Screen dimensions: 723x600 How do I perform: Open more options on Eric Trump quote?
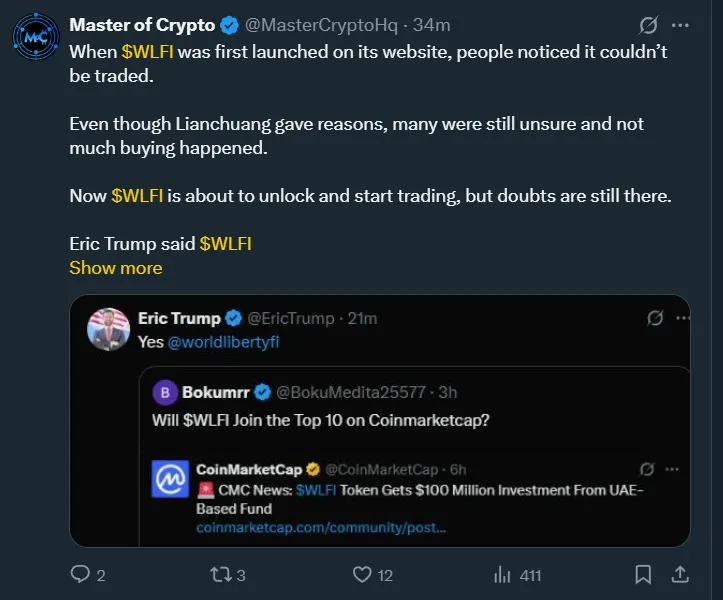(683, 318)
